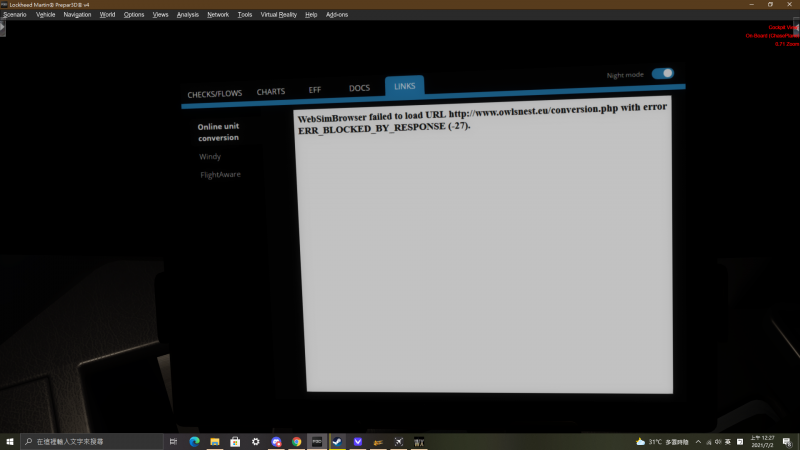800x450 pixels.
Task: Show hidden system tray icons
Action: [x=698, y=442]
